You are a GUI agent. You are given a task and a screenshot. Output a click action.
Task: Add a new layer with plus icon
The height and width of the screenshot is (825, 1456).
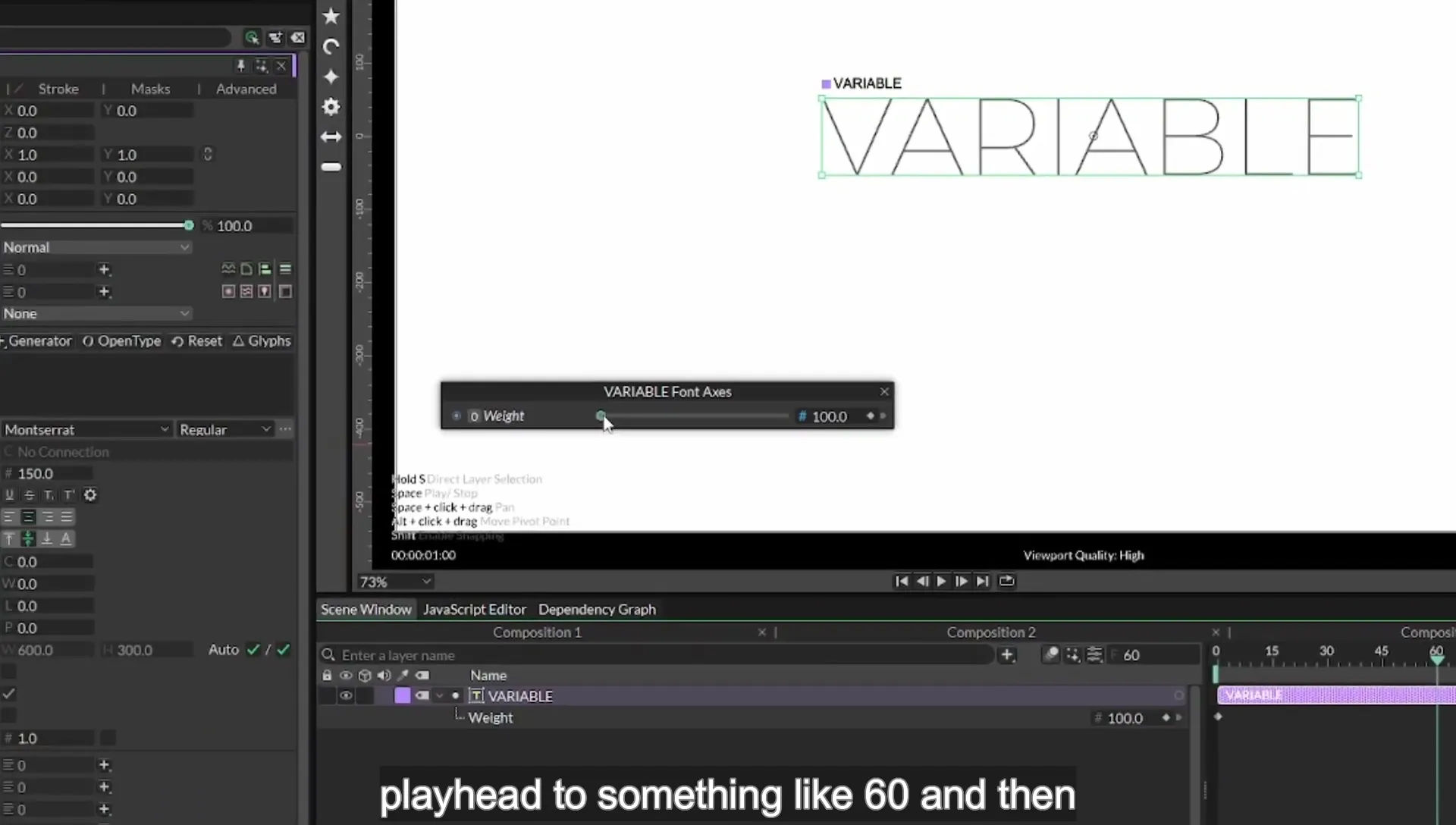click(1006, 655)
